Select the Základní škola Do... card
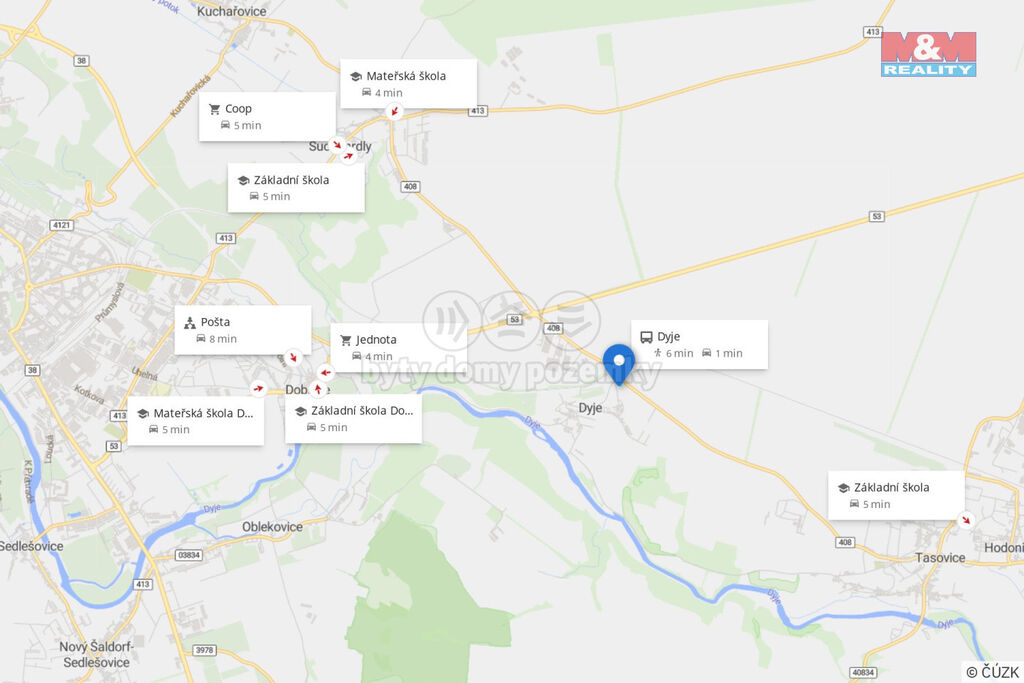The image size is (1024, 683). tap(353, 419)
